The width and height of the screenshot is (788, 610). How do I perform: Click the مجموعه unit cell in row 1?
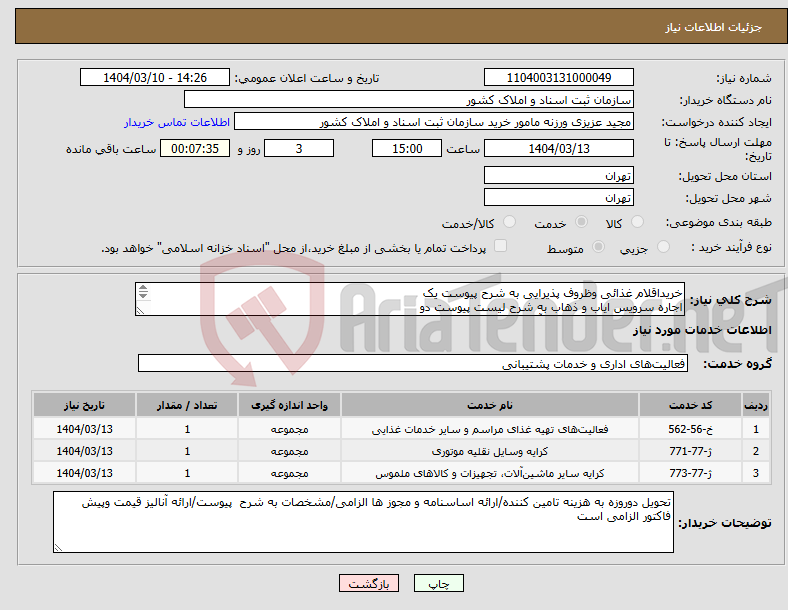pyautogui.click(x=289, y=429)
